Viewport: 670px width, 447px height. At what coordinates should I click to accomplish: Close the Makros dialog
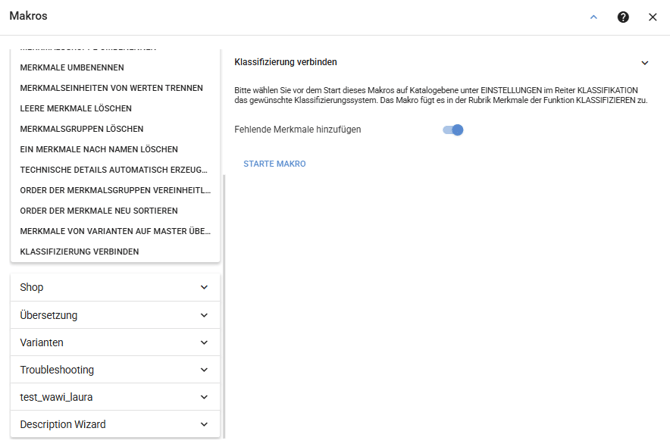[652, 17]
